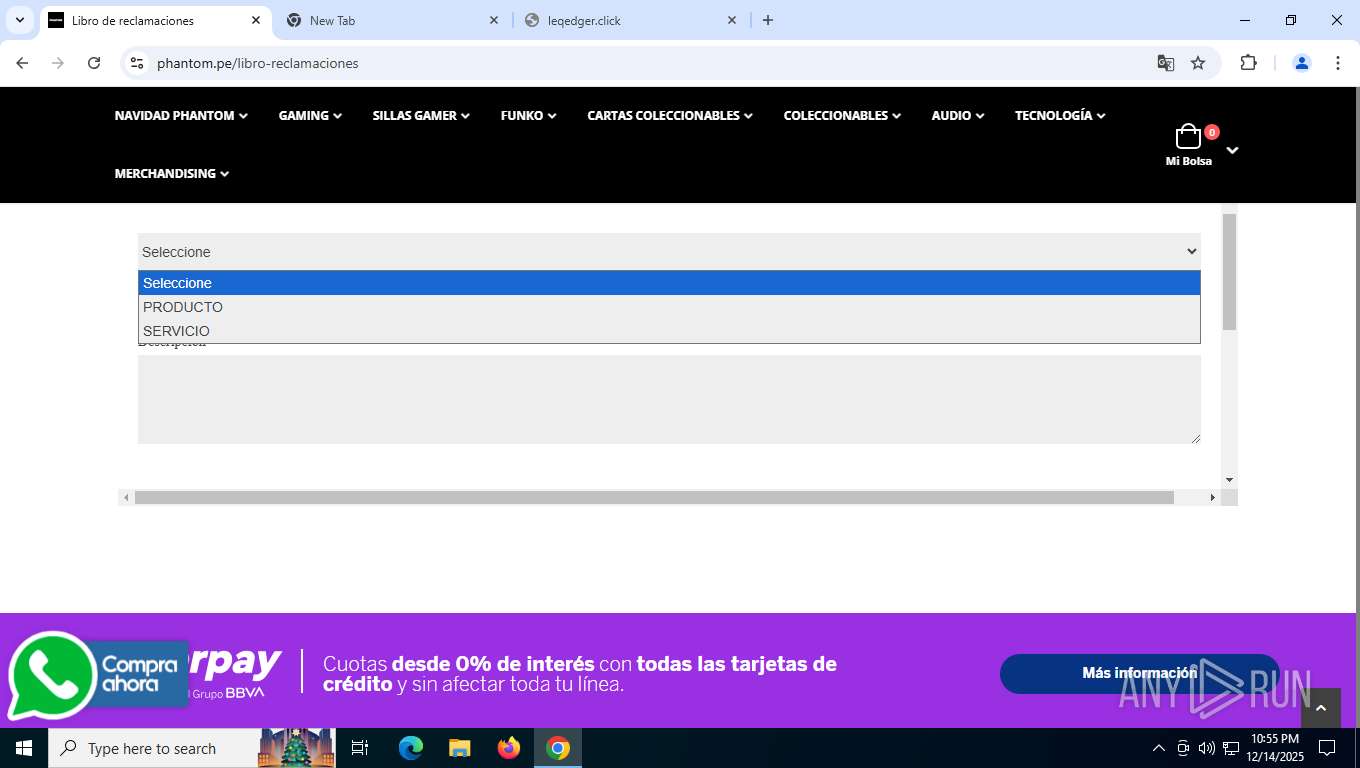Close the New Tab tab
Image resolution: width=1360 pixels, height=768 pixels.
tap(494, 20)
